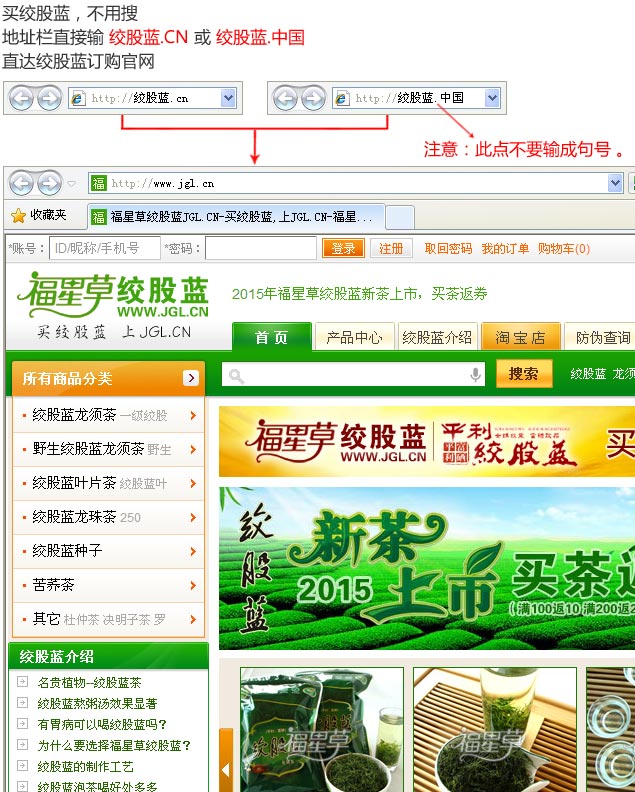Click plus icon beside 为什么要选择福星草绞股蓝?
This screenshot has height=792, width=635.
click(x=23, y=745)
